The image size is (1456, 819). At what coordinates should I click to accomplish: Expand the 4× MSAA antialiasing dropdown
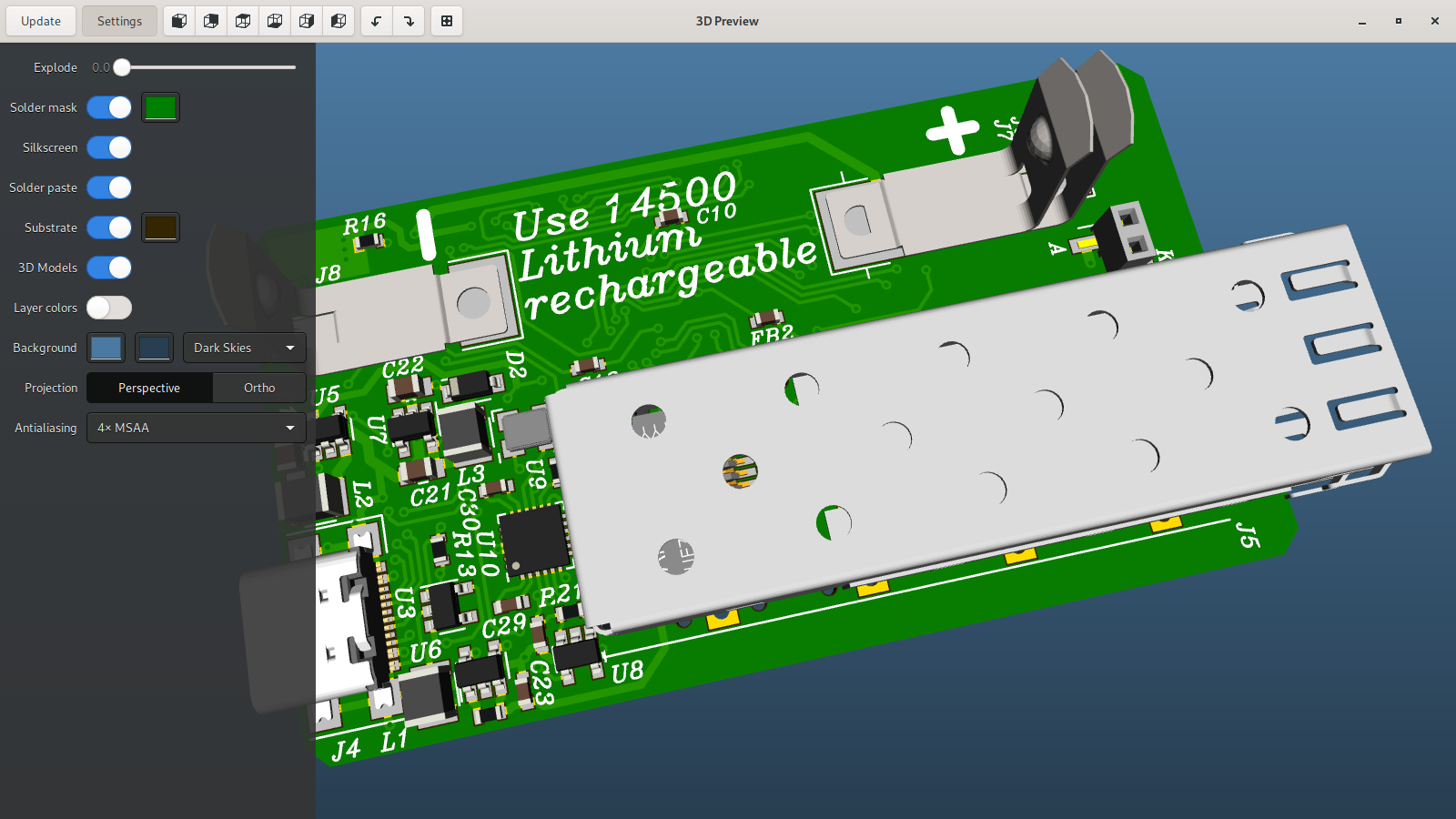click(196, 428)
